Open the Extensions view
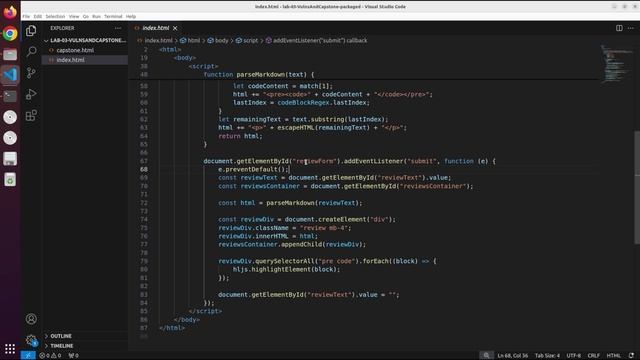Viewport: 640px width, 360px height. pyautogui.click(x=31, y=116)
